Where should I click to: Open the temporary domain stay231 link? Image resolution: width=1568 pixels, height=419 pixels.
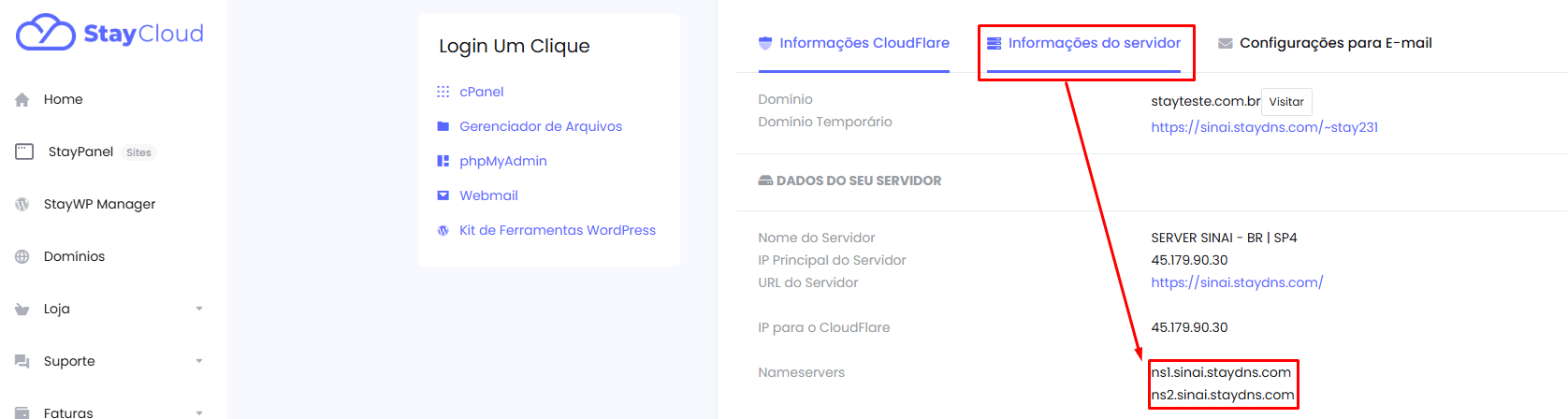point(1265,127)
